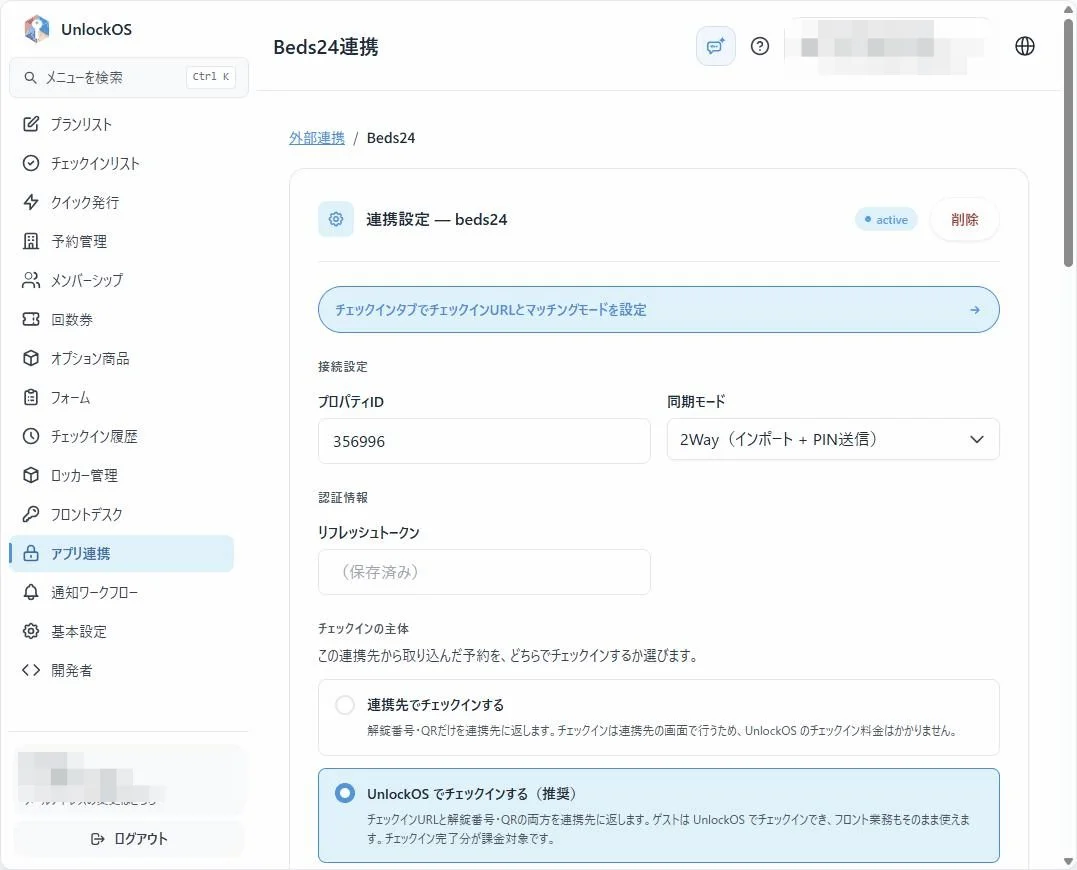Screen dimensions: 1077x870
Task: Open the 同期モード dropdown
Action: tap(832, 439)
